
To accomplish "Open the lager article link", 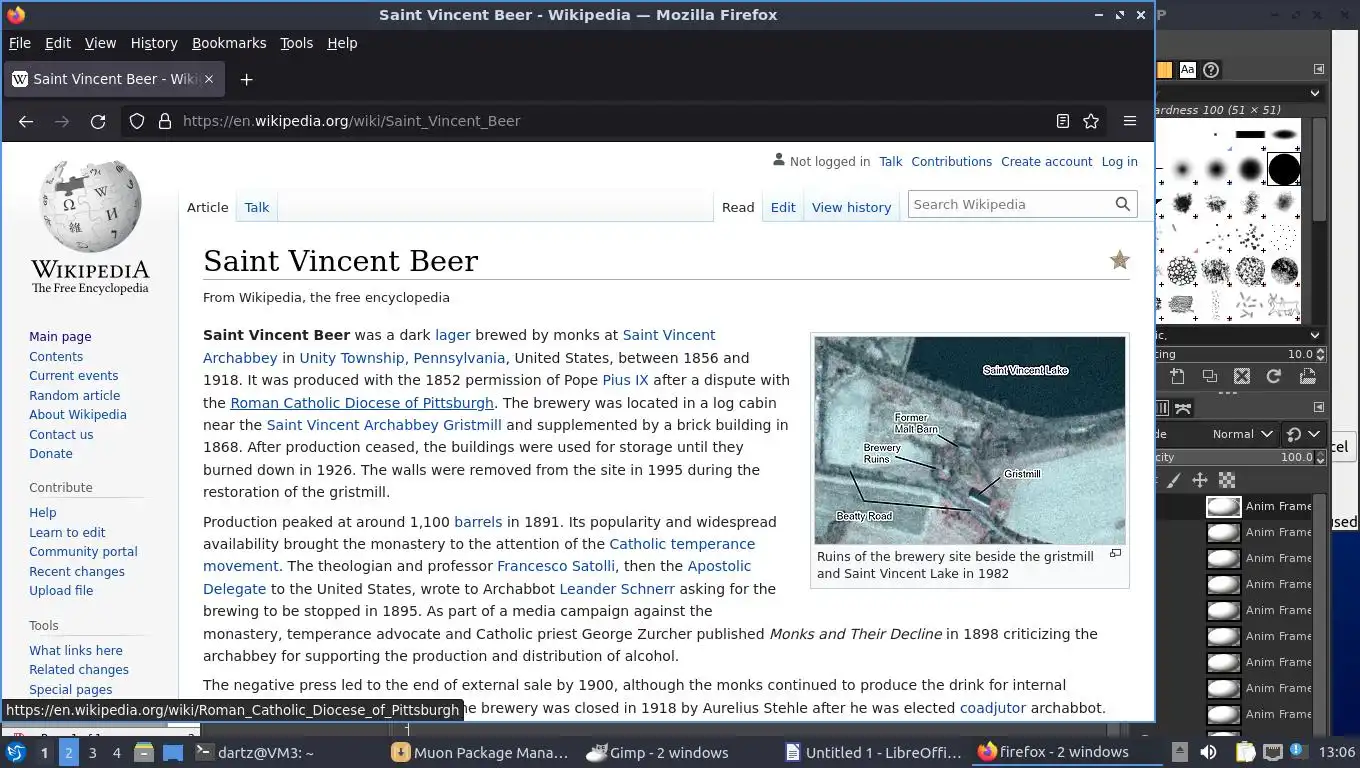I will 453,335.
